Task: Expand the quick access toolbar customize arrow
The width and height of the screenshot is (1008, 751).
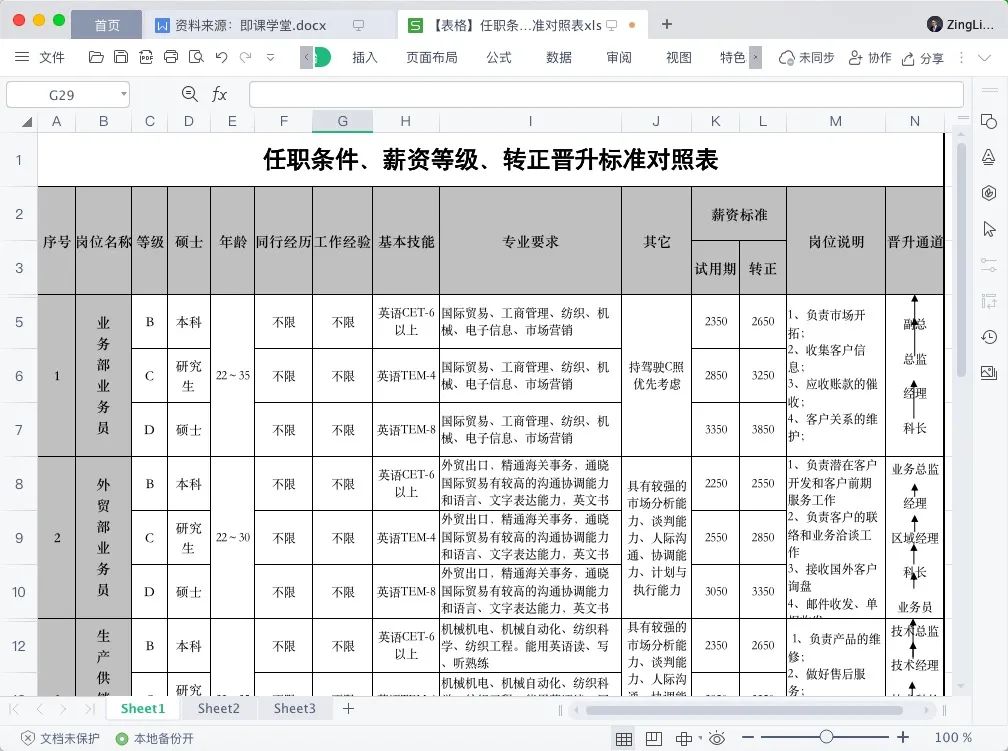Action: pos(271,57)
